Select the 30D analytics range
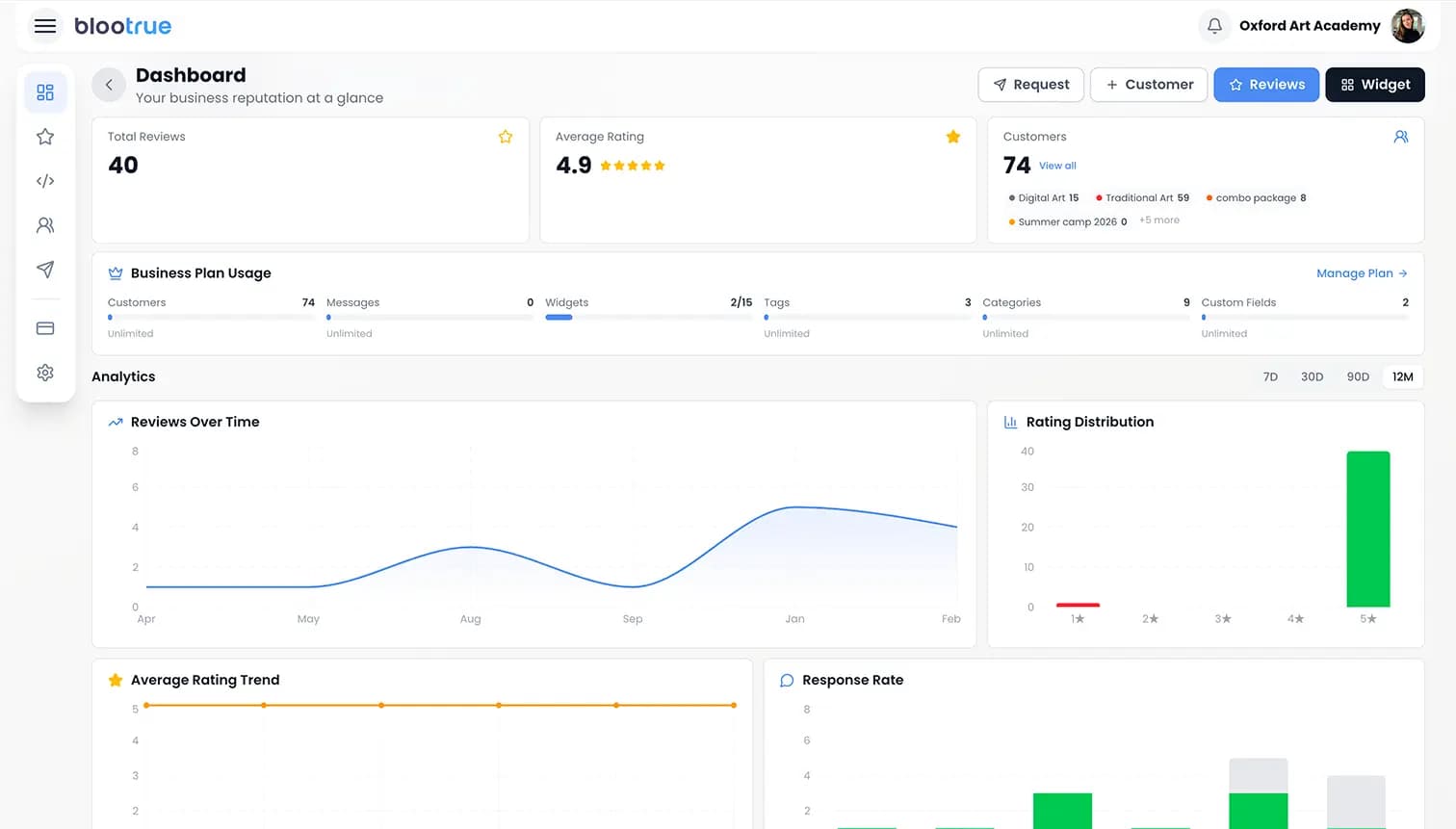Viewport: 1456px width, 829px height. [x=1312, y=376]
